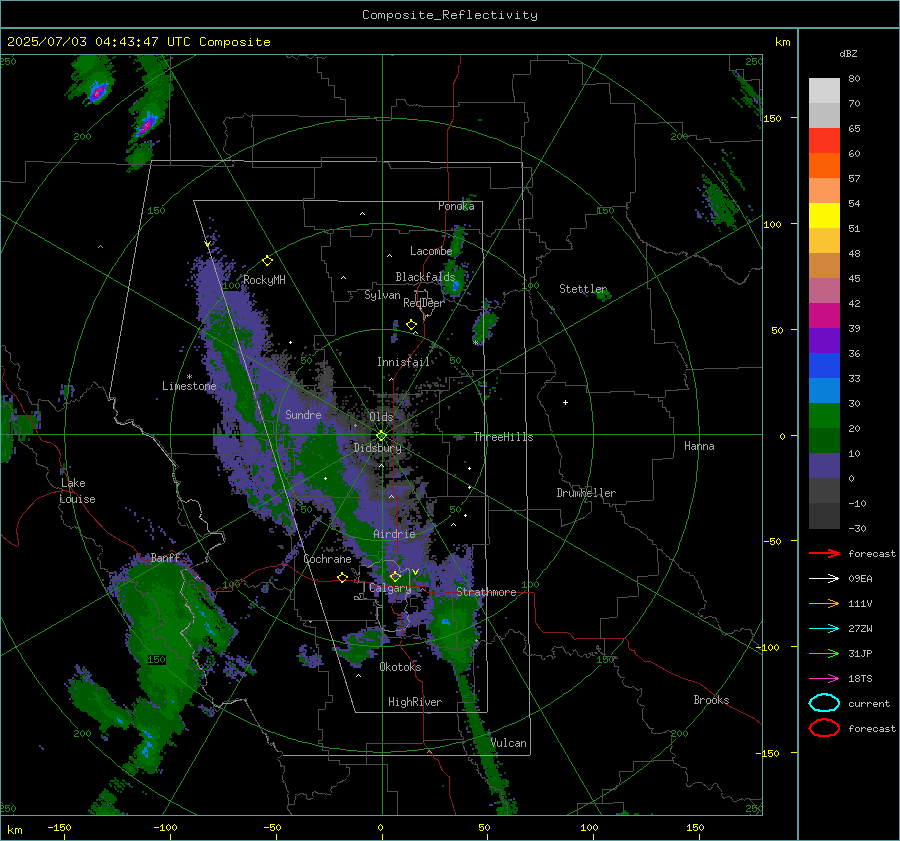
Task: Click the 2025/07/03 04:43:47 UTC timestamp
Action: [98, 42]
